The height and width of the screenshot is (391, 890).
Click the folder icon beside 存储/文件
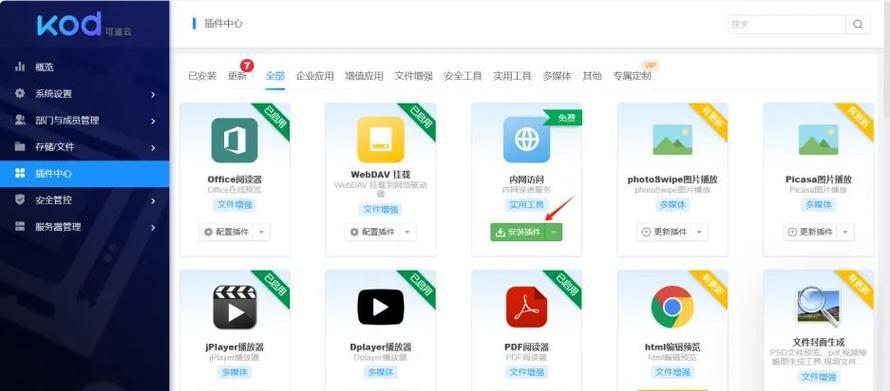20,147
